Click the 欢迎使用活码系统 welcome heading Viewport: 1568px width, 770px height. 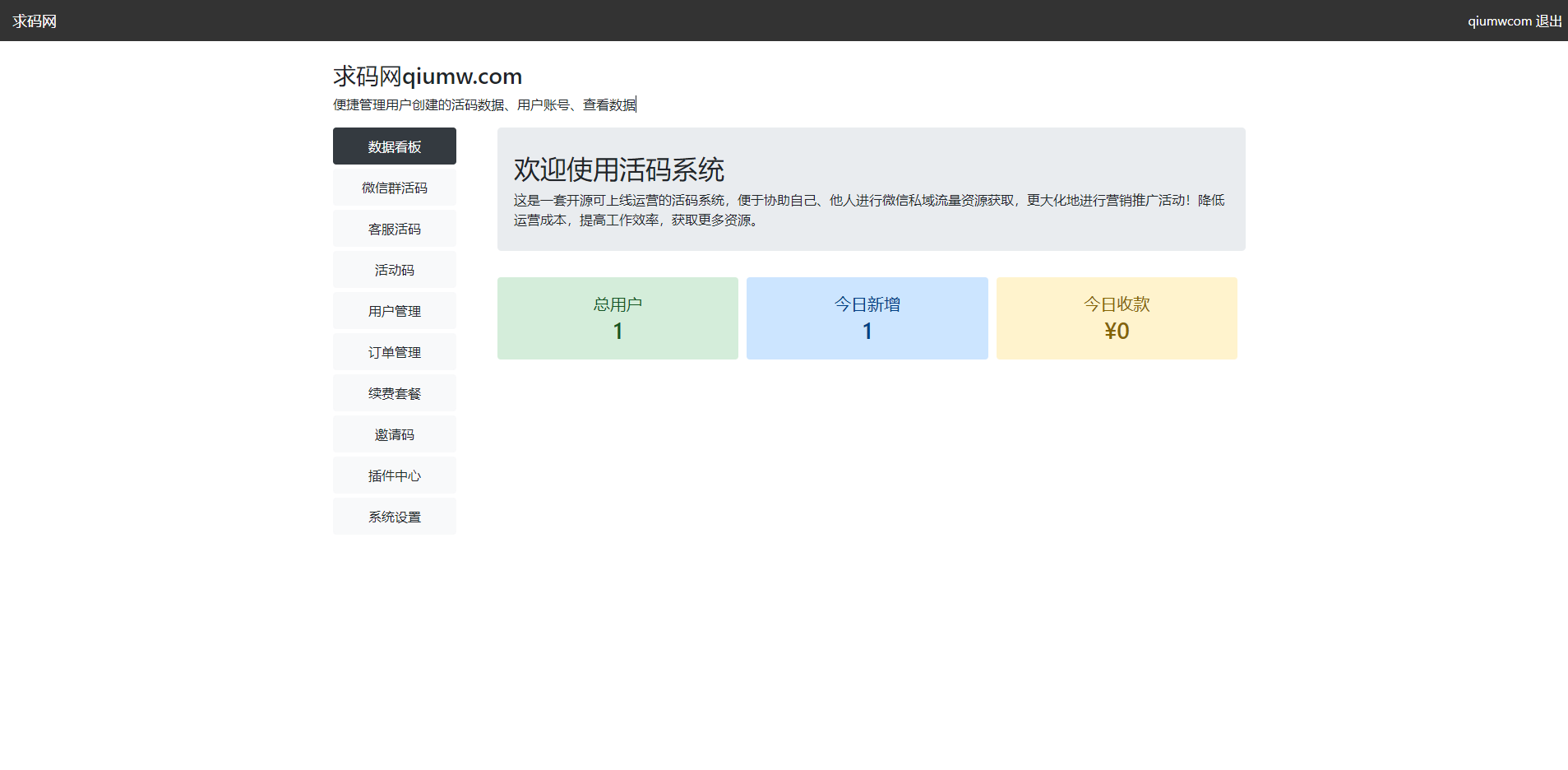[619, 169]
